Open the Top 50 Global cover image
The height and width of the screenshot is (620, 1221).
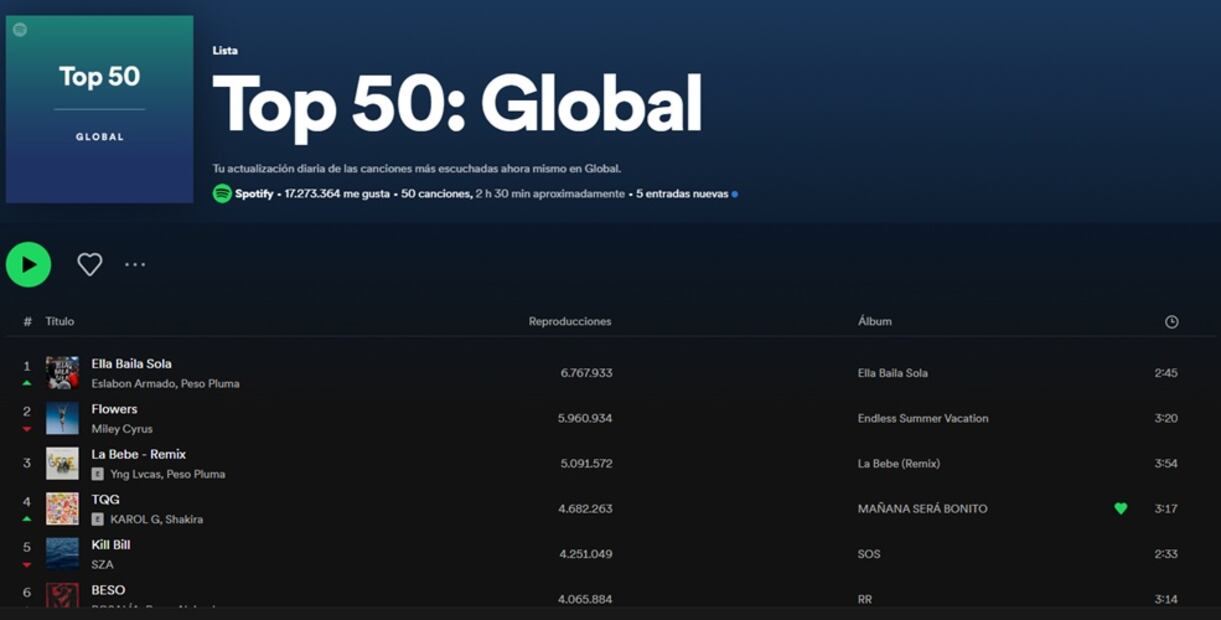click(100, 109)
